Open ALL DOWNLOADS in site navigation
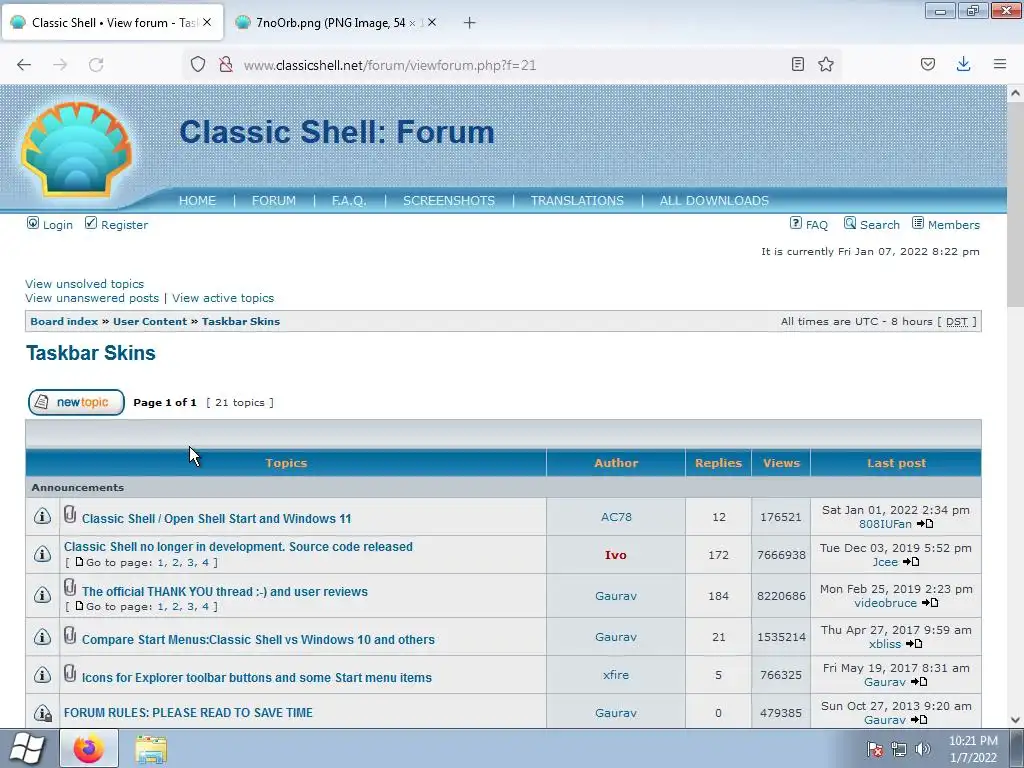 point(714,200)
